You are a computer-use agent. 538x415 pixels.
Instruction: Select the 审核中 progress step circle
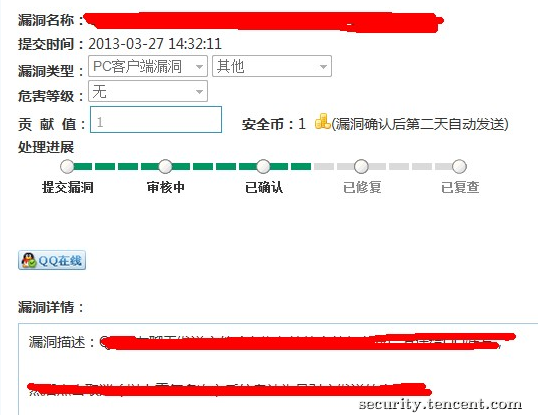point(165,166)
